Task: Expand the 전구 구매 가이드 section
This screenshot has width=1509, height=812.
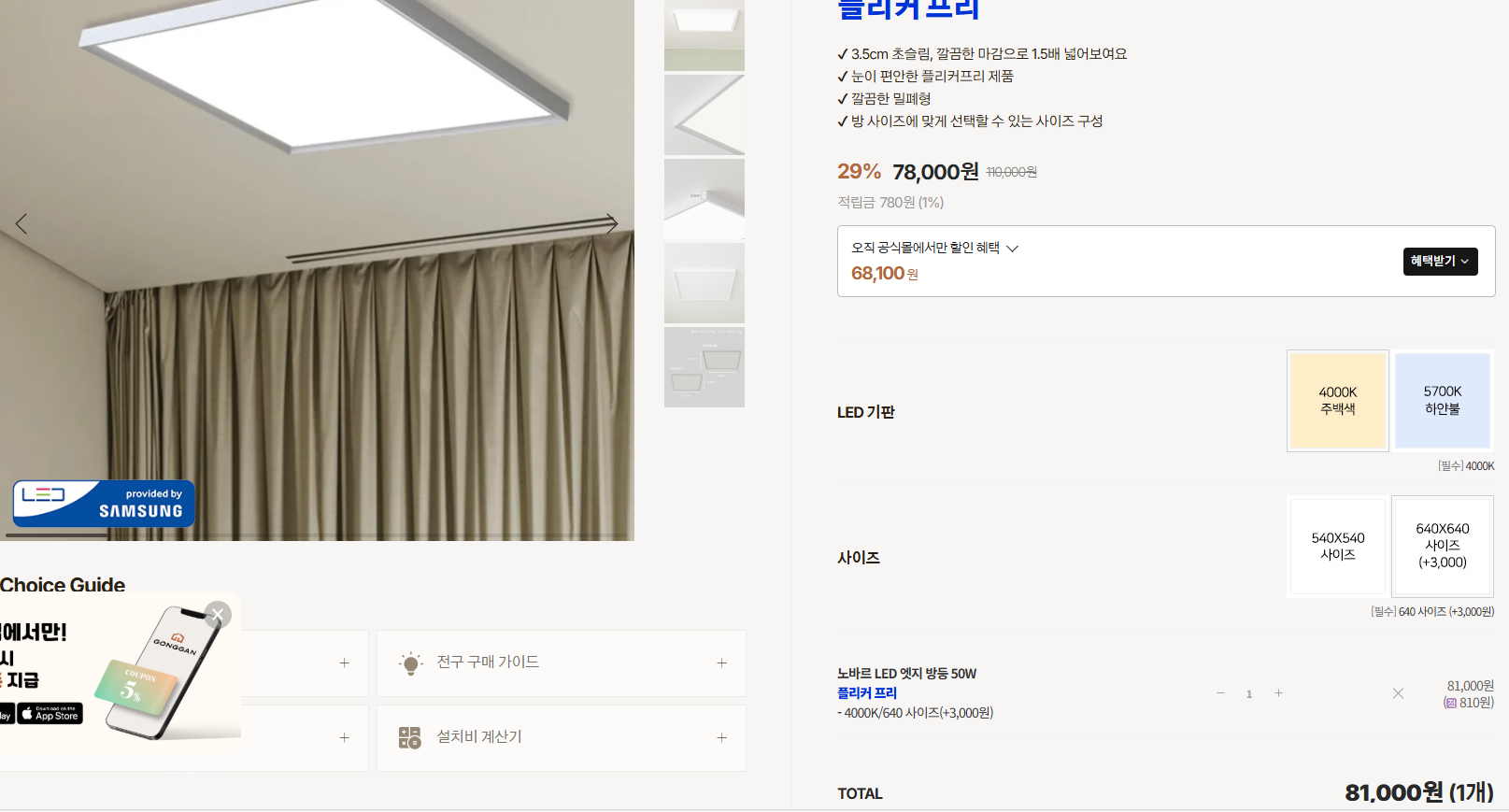Action: point(562,663)
